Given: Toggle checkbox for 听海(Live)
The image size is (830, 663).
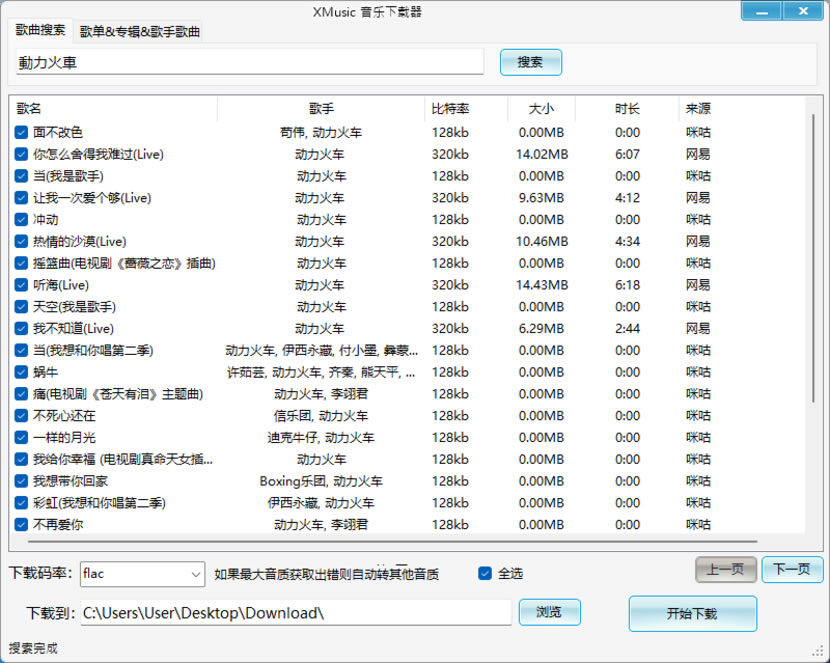Looking at the screenshot, I should pyautogui.click(x=21, y=285).
